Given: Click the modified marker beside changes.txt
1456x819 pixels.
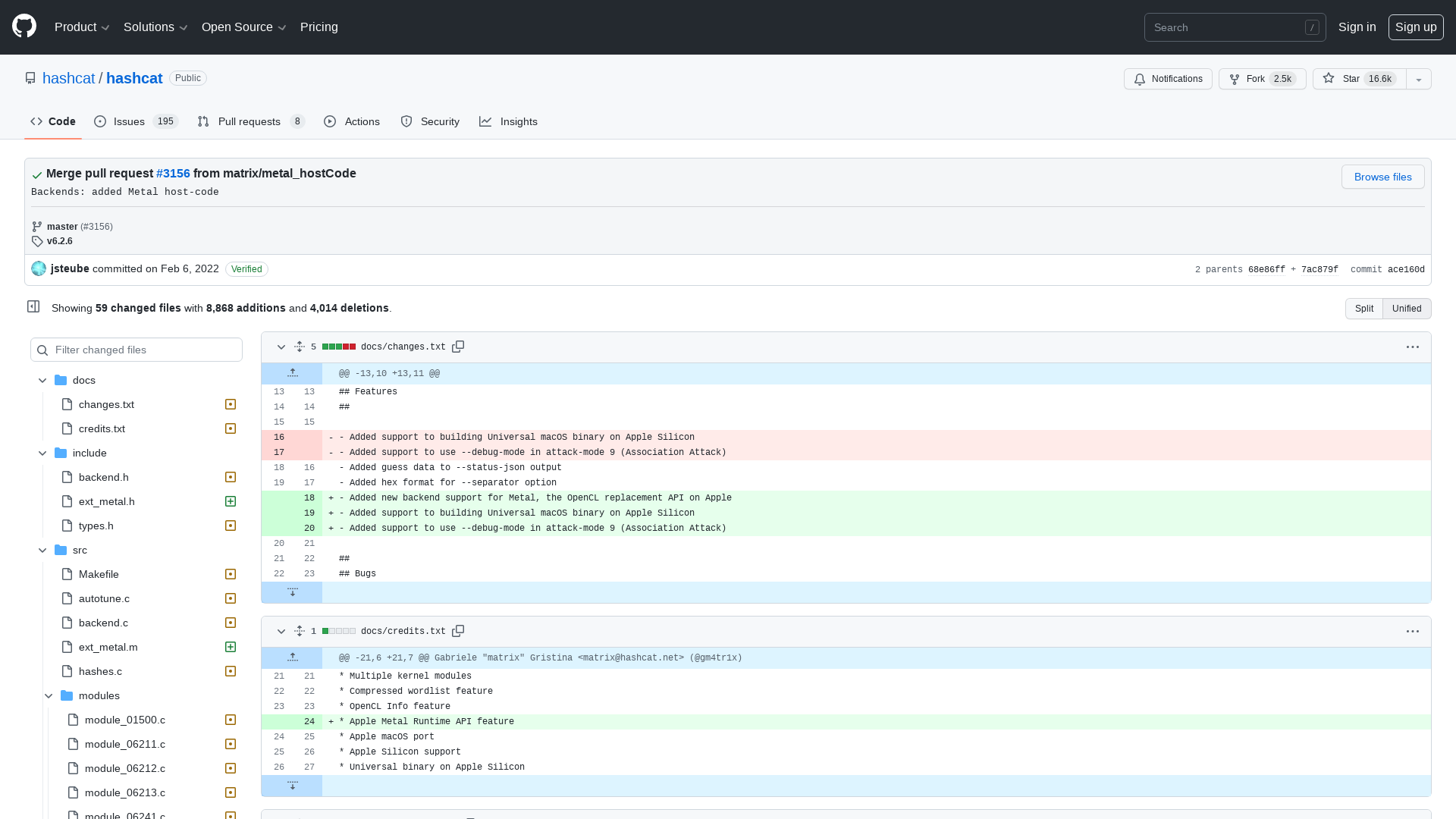Looking at the screenshot, I should (x=231, y=404).
